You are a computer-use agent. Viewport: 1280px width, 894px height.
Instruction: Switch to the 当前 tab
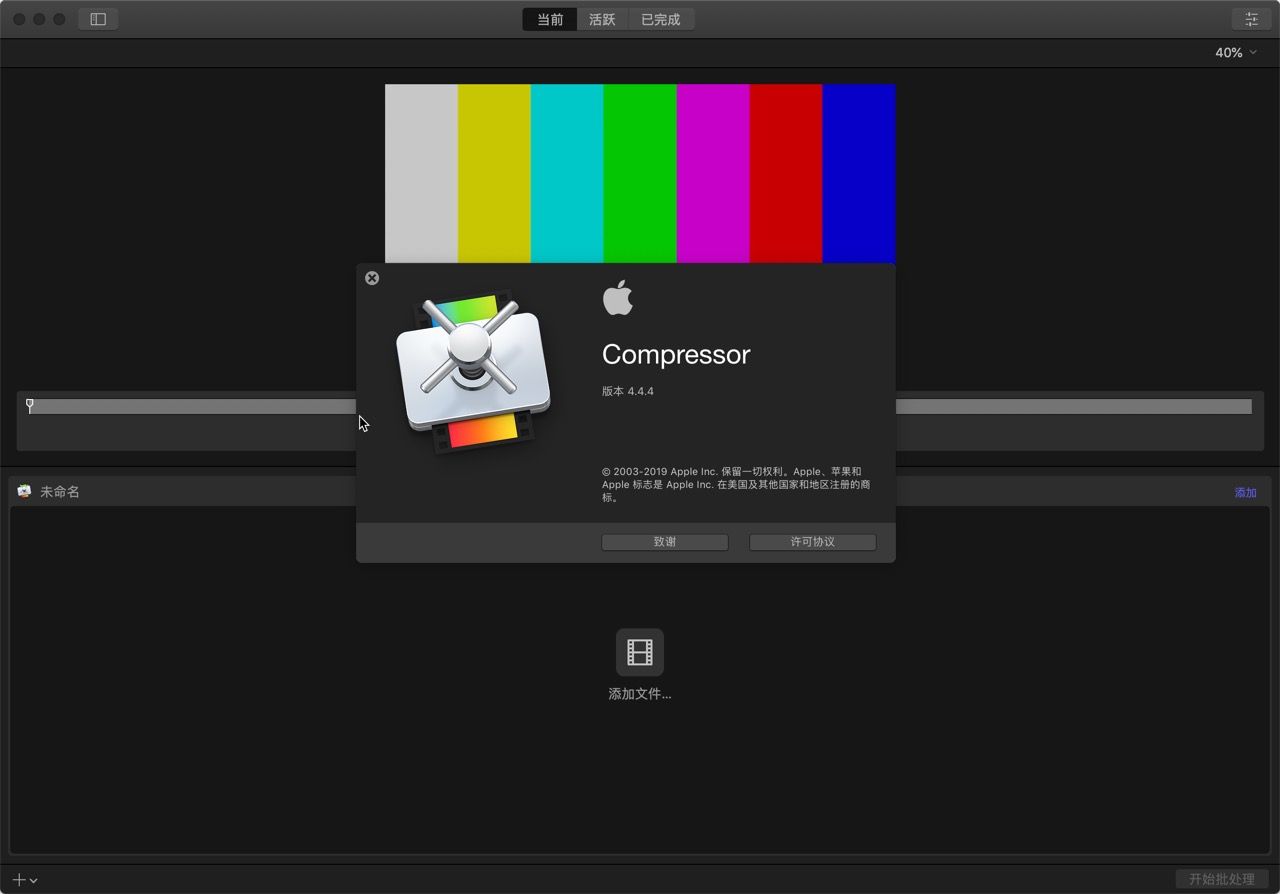coord(550,19)
